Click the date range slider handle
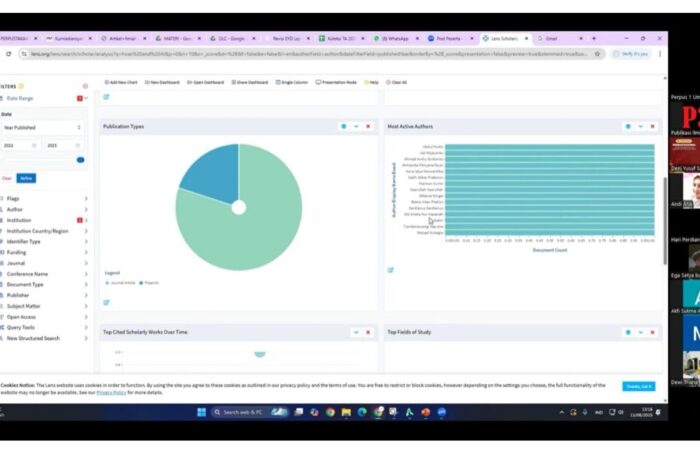 (x=80, y=159)
